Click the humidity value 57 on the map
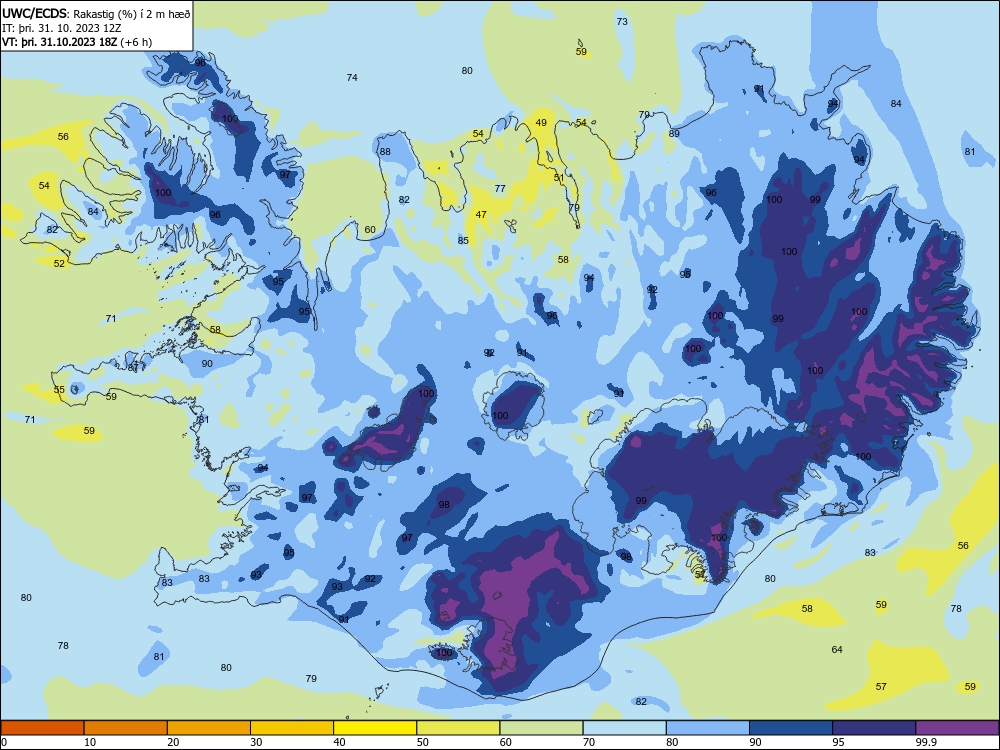 coord(881,687)
